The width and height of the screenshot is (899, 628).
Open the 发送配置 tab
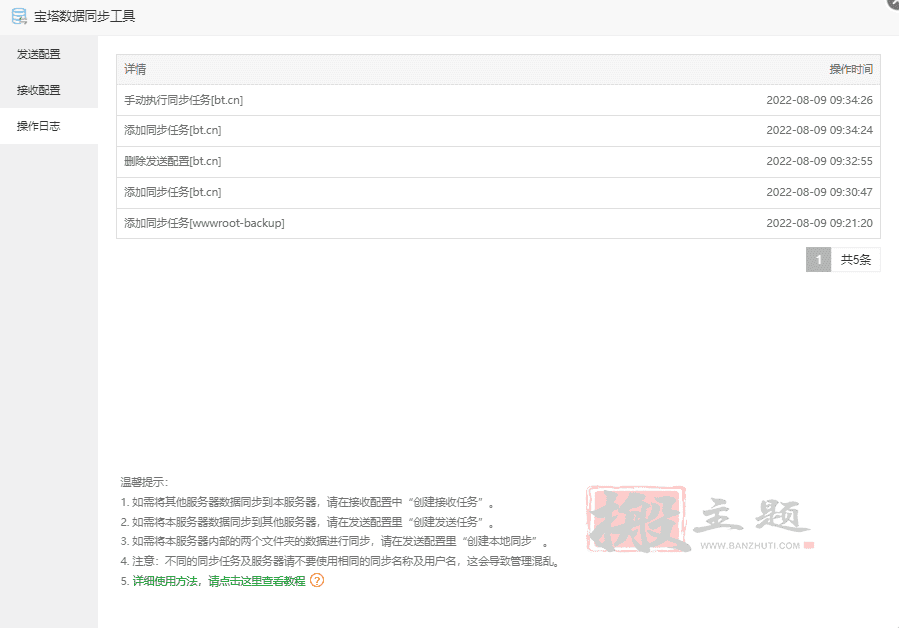click(49, 54)
